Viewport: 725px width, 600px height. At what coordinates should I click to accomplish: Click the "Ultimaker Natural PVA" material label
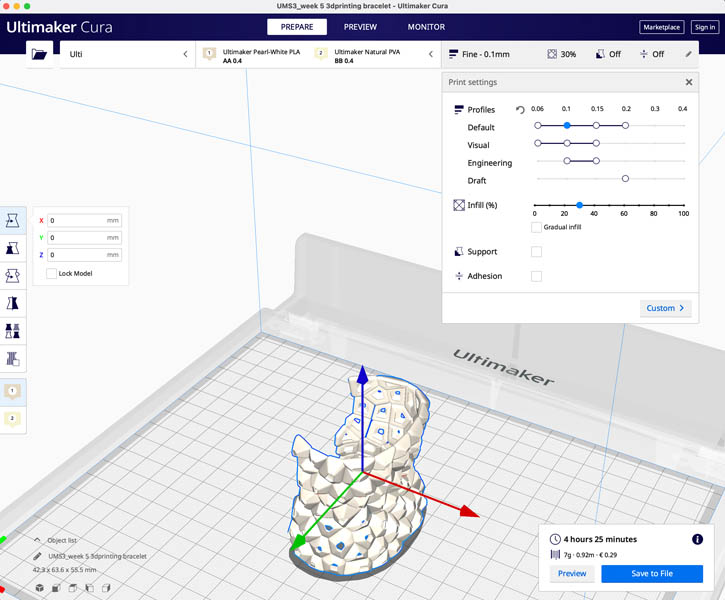pos(367,52)
